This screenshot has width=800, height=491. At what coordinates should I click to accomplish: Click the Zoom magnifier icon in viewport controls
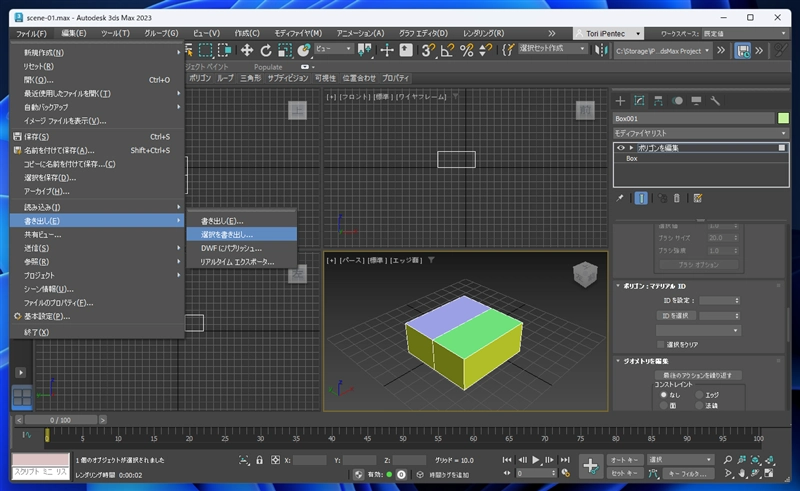[x=728, y=460]
